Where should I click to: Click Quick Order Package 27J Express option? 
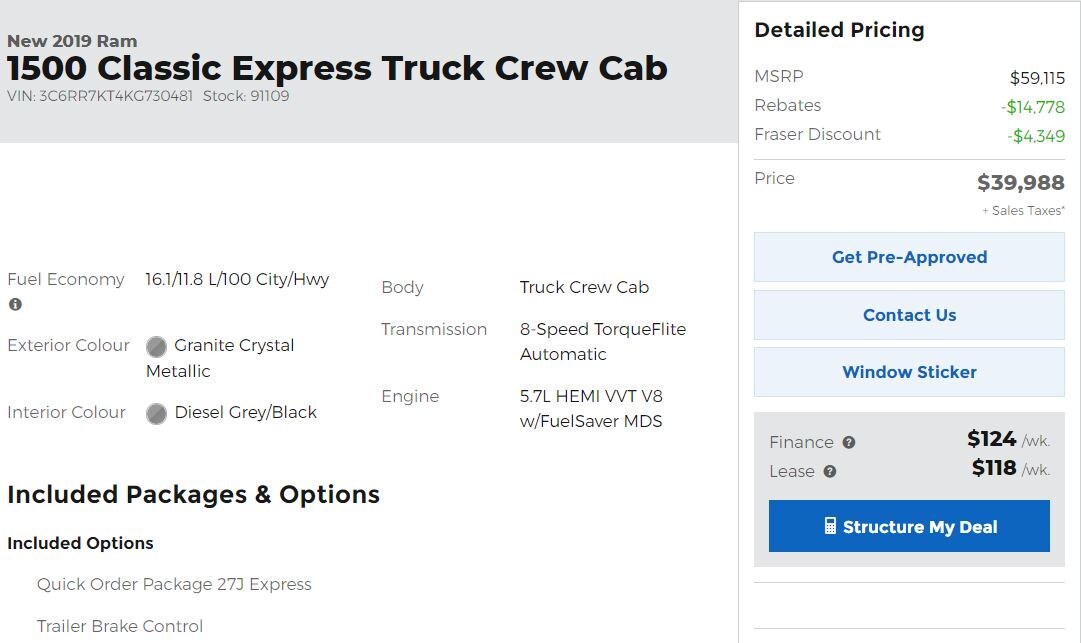click(174, 584)
